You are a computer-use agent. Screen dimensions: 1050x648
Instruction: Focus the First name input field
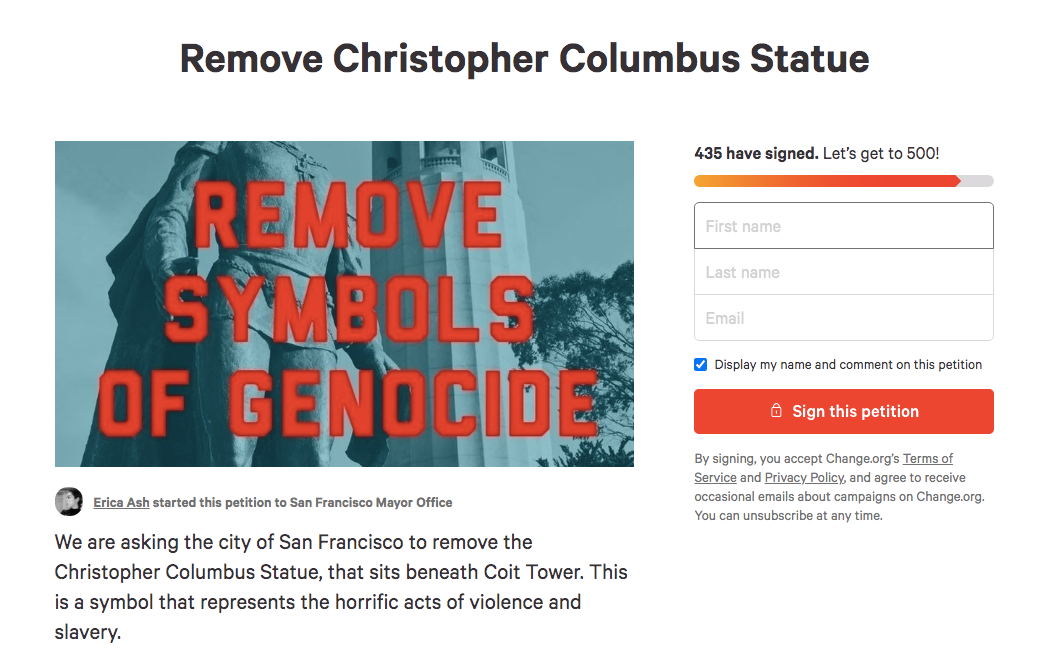(843, 226)
